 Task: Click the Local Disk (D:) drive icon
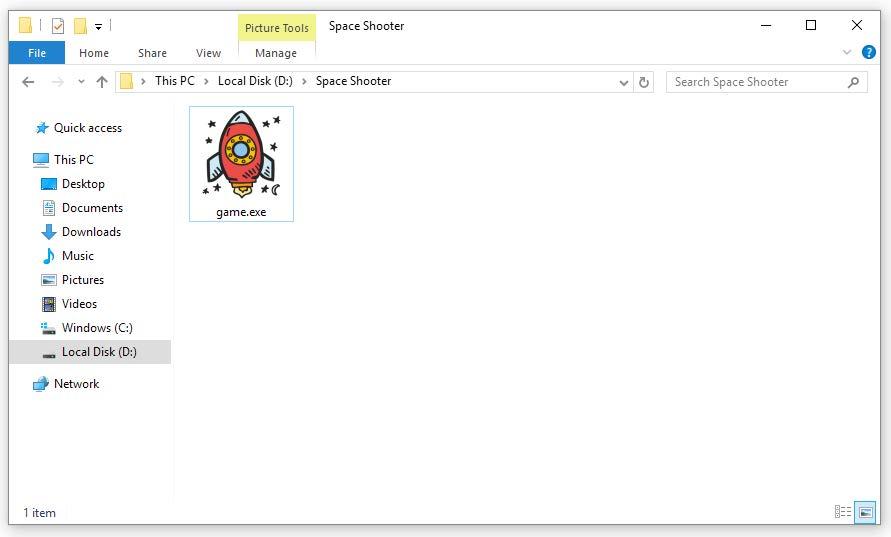[x=49, y=356]
